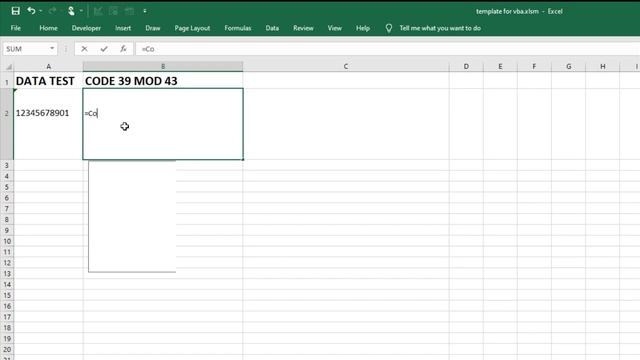Select the row 5 header
Image resolution: width=640 pixels, height=360 pixels.
click(7, 187)
